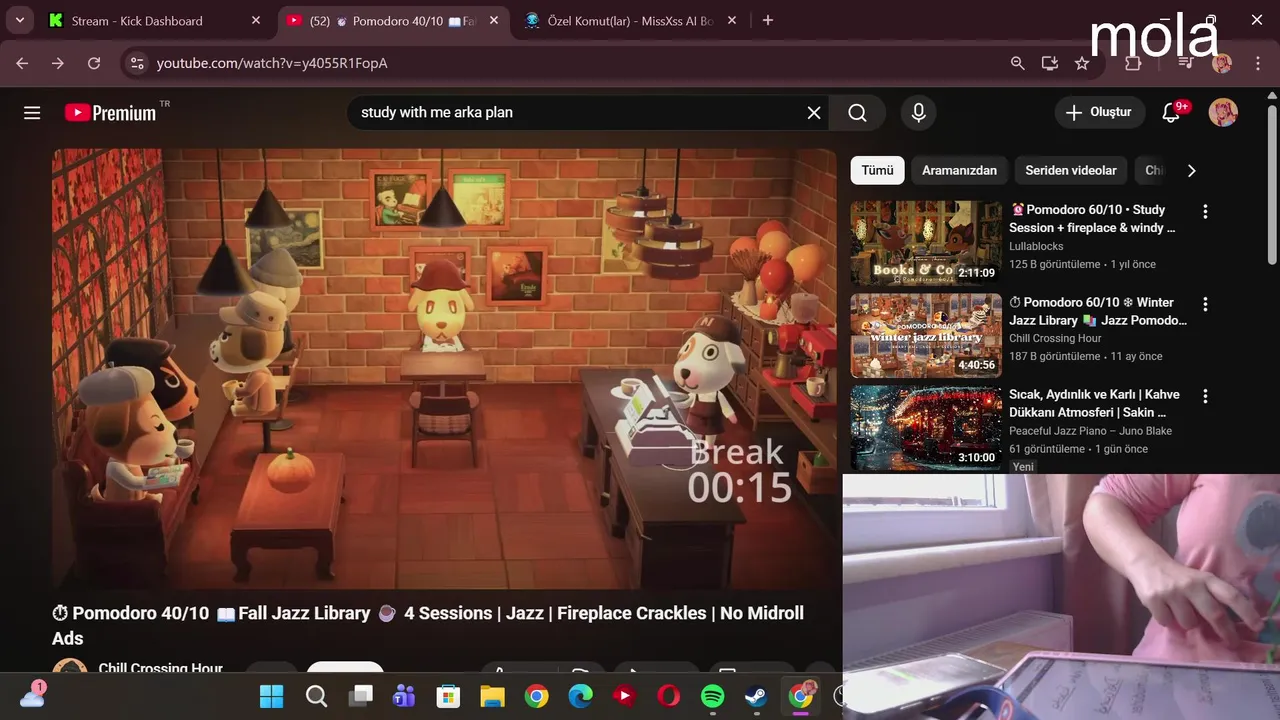1280x720 pixels.
Task: Close the Özel Komut(lar) tab
Action: coord(732,20)
